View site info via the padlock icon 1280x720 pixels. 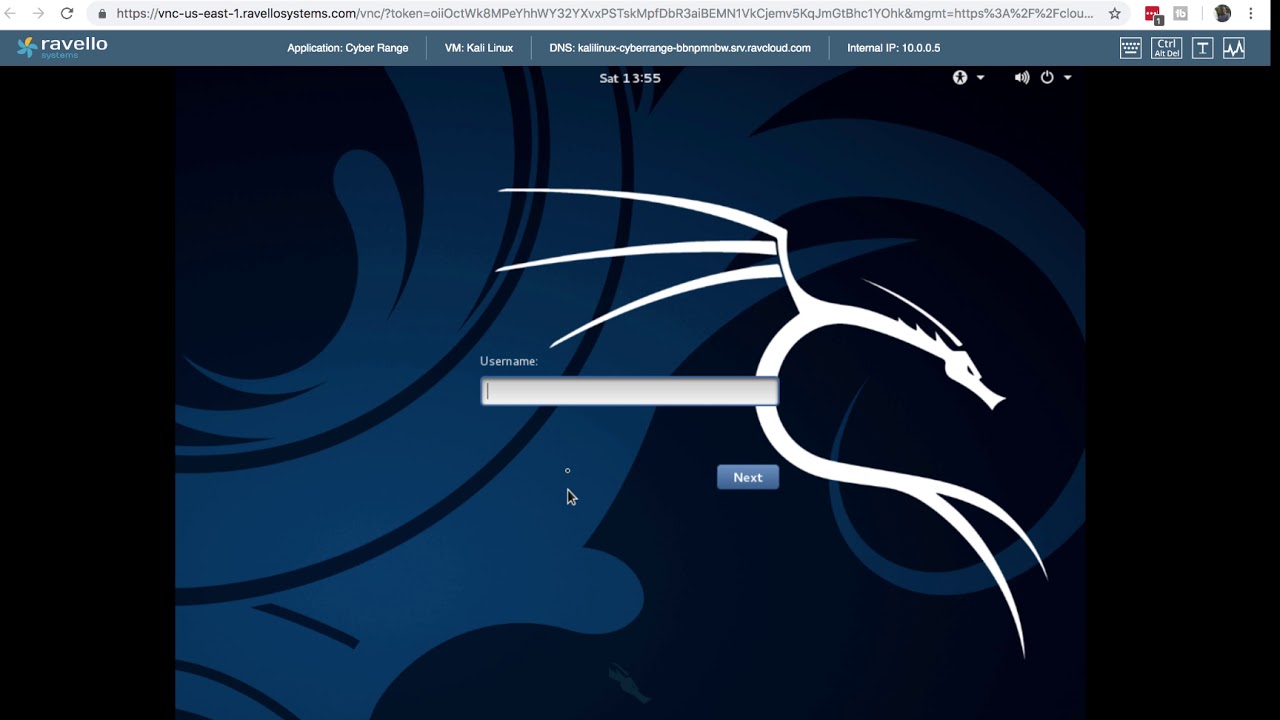click(102, 14)
